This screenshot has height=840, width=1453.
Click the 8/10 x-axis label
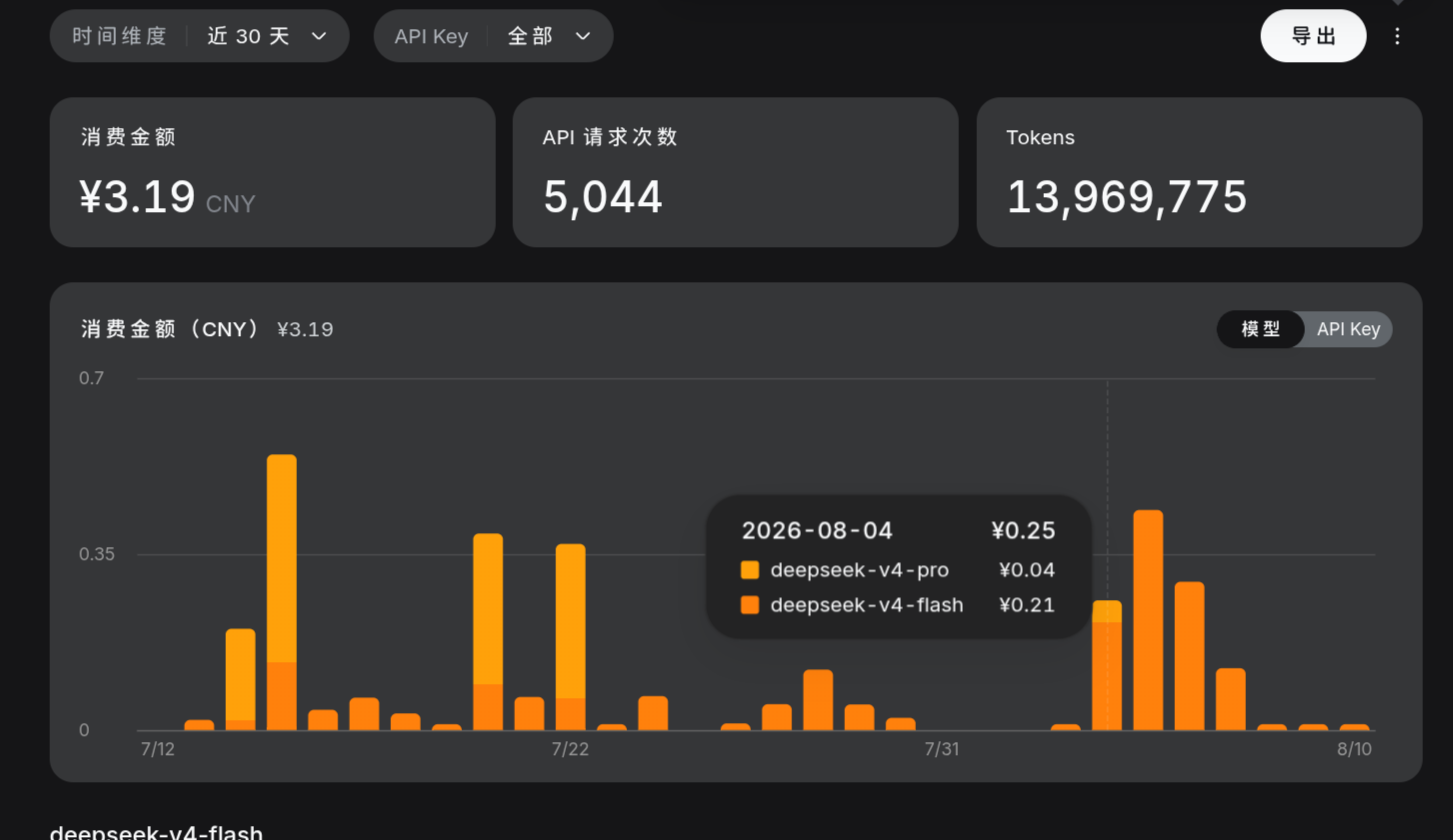(1354, 750)
